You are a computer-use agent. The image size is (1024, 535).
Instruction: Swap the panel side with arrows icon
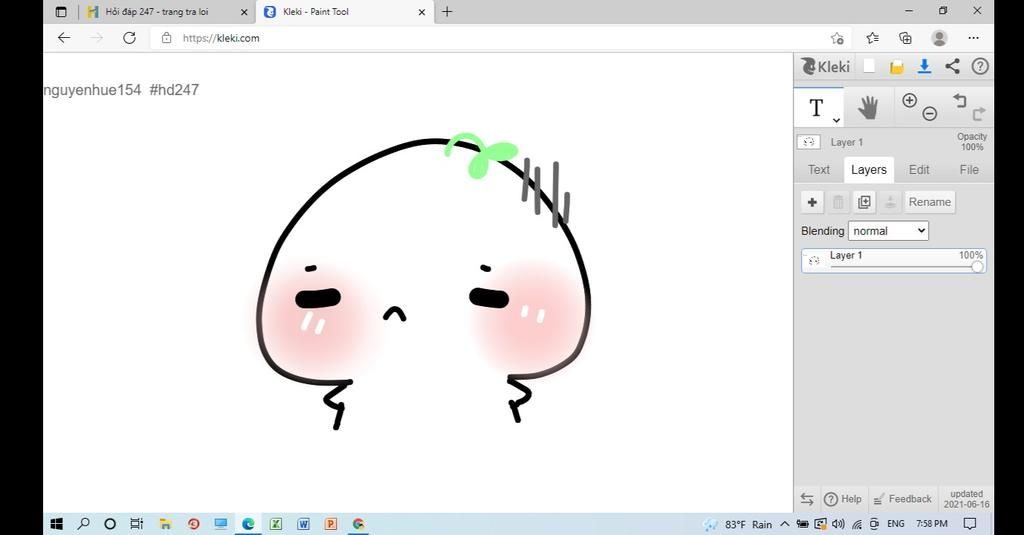(807, 499)
